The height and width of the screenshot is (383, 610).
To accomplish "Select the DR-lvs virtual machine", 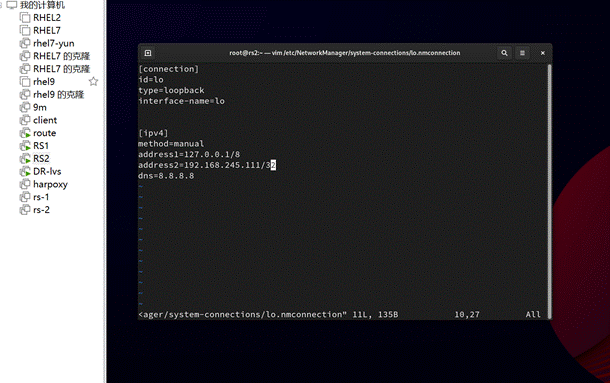I will (47, 172).
